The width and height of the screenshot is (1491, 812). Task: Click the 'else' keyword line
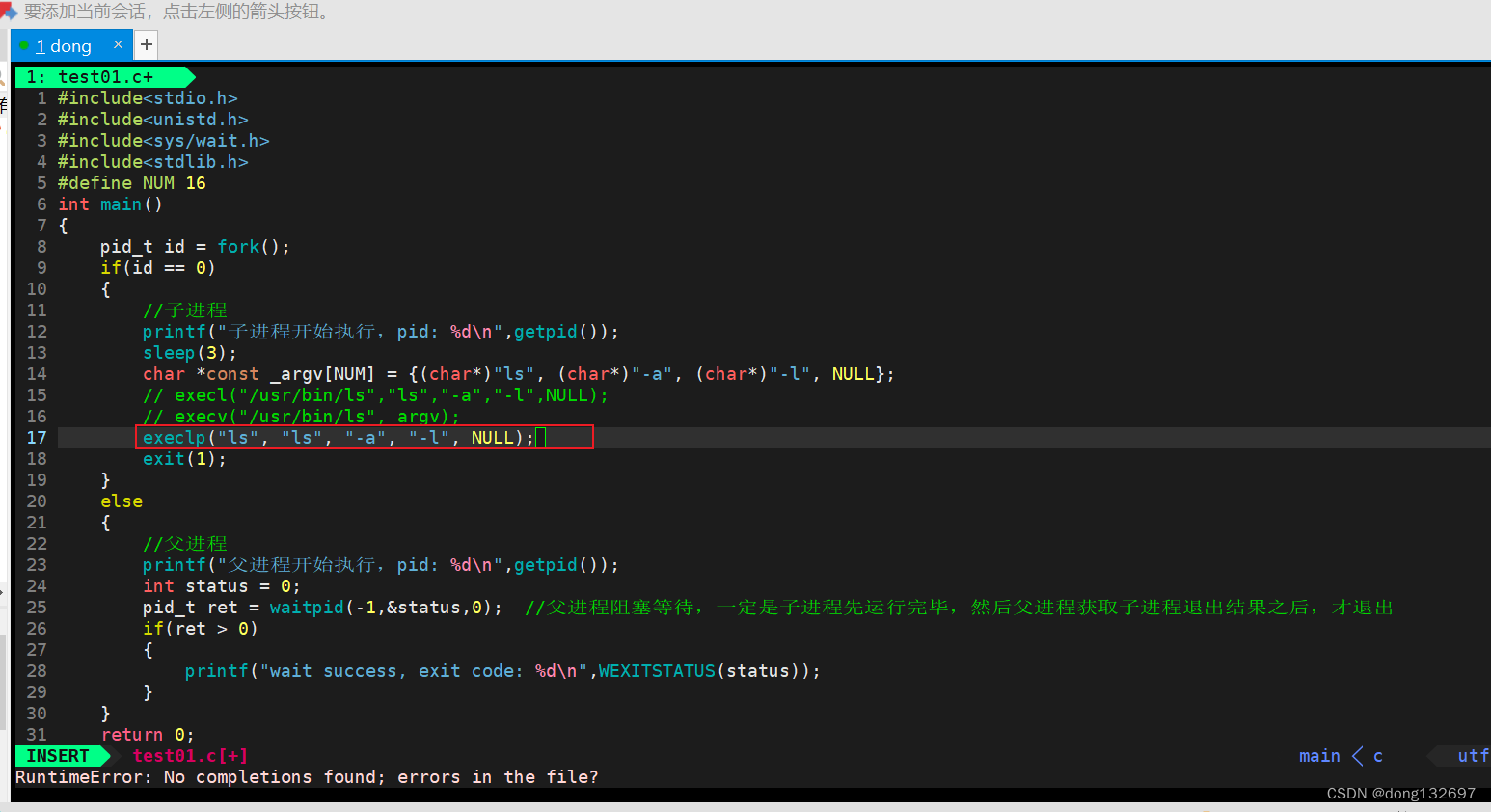[x=122, y=501]
